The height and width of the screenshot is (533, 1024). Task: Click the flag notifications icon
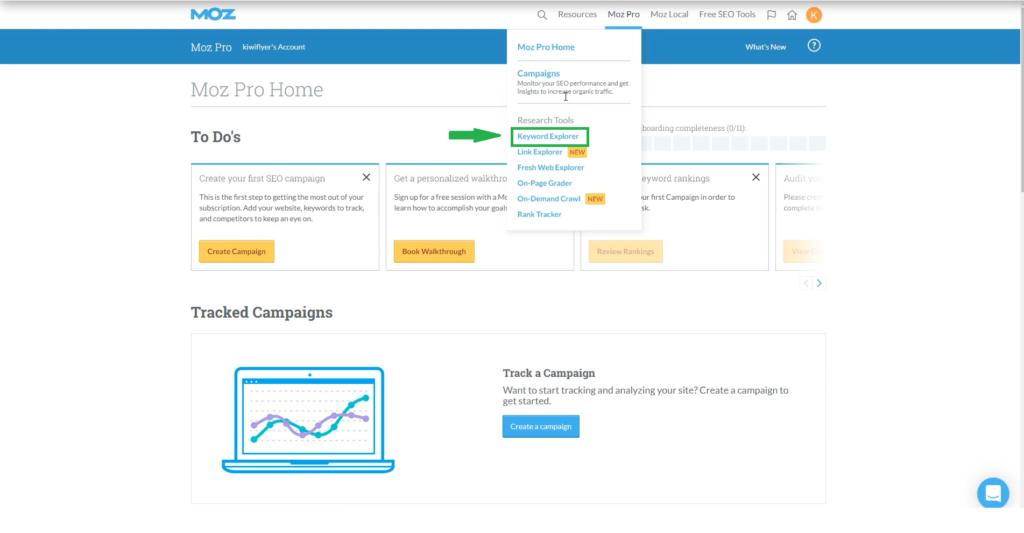click(x=771, y=14)
